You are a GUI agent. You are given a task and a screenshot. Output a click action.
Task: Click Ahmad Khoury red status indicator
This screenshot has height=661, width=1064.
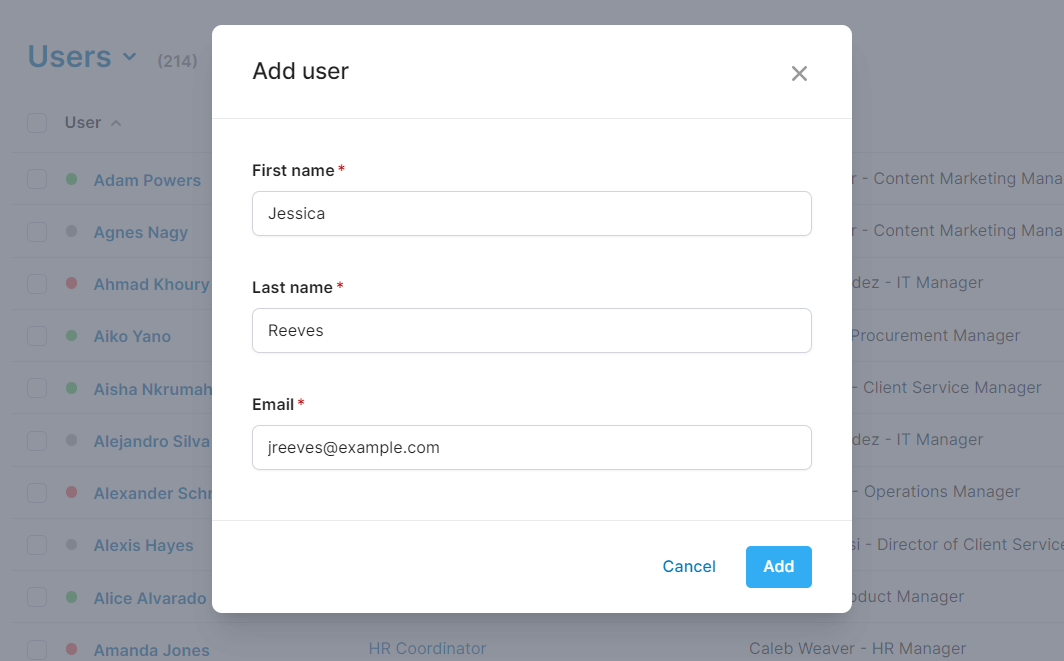[71, 283]
